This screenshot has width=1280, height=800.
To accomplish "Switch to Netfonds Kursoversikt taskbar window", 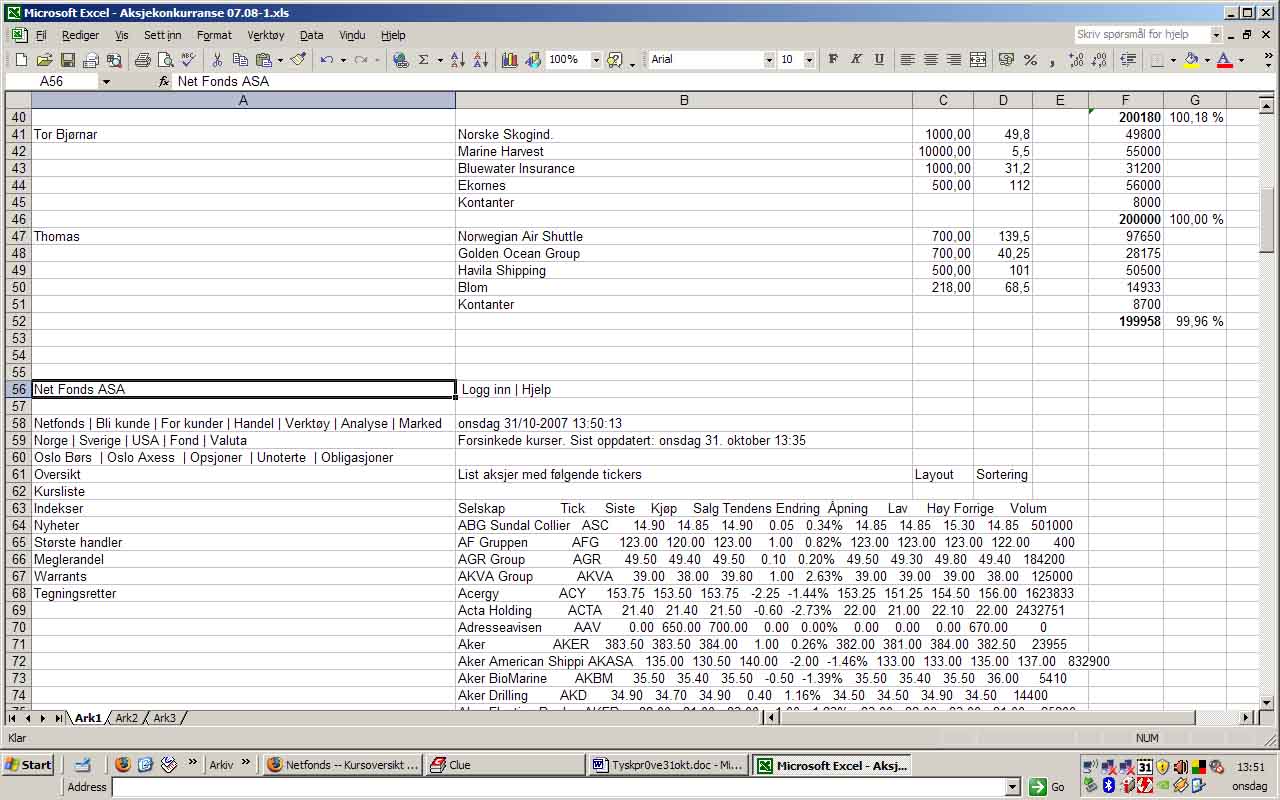I will point(343,765).
